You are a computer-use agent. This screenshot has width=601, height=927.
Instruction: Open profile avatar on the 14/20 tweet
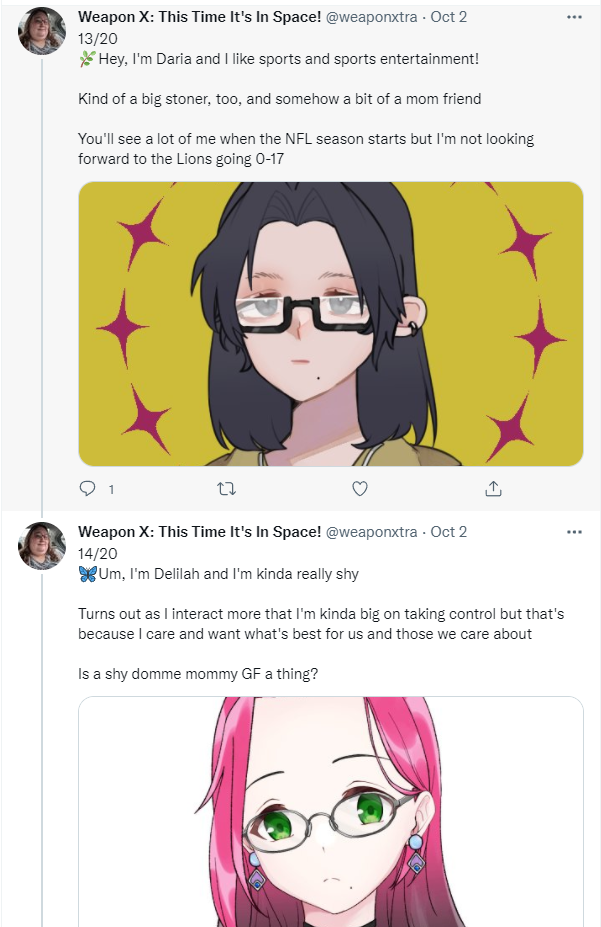coord(42,546)
